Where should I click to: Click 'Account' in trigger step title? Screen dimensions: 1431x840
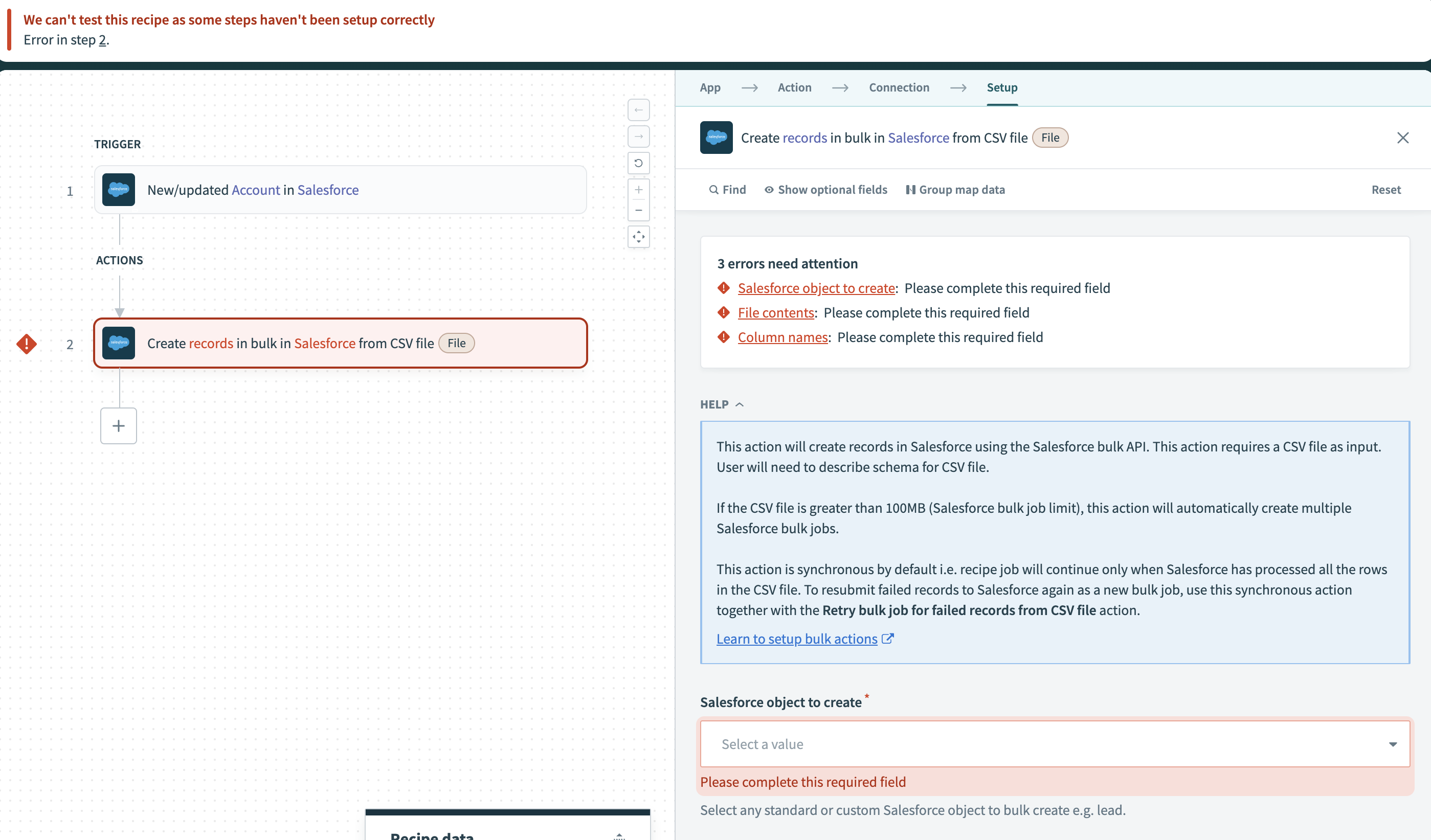256,190
